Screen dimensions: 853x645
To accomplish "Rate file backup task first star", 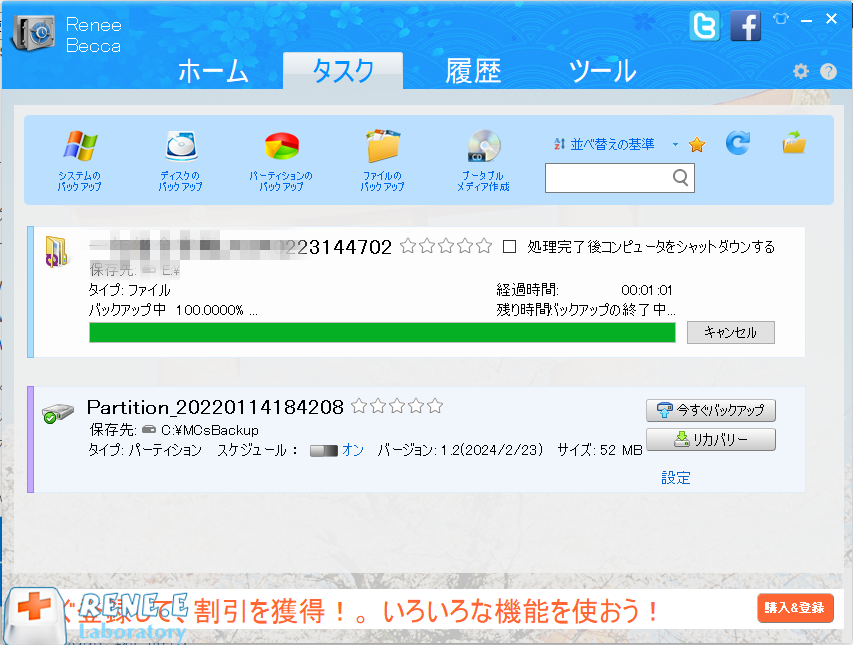I will coord(408,246).
